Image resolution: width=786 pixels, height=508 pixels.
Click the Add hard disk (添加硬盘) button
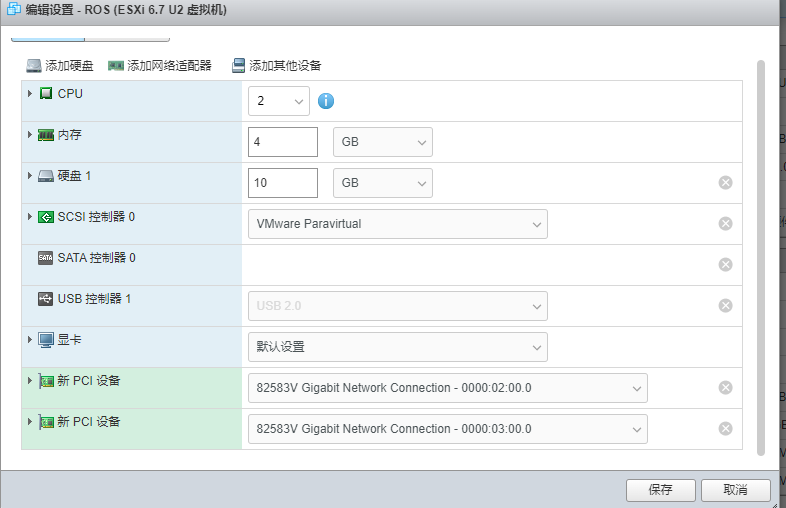[x=60, y=66]
